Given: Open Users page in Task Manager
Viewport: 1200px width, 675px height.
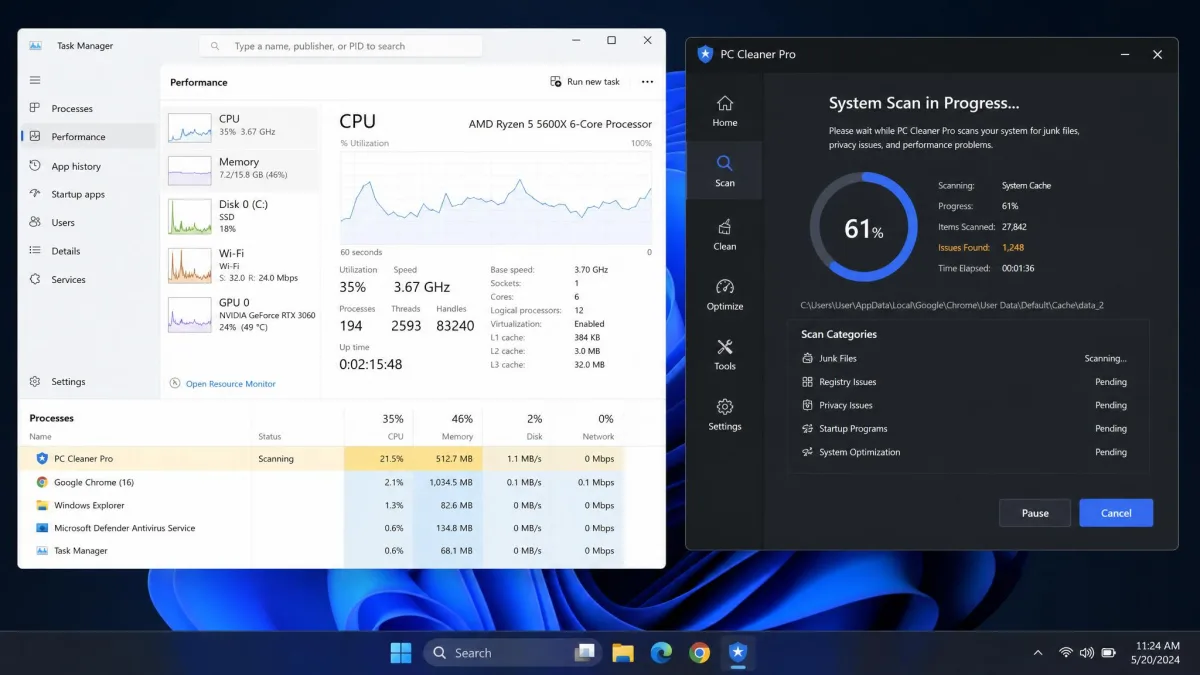Looking at the screenshot, I should tap(89, 222).
